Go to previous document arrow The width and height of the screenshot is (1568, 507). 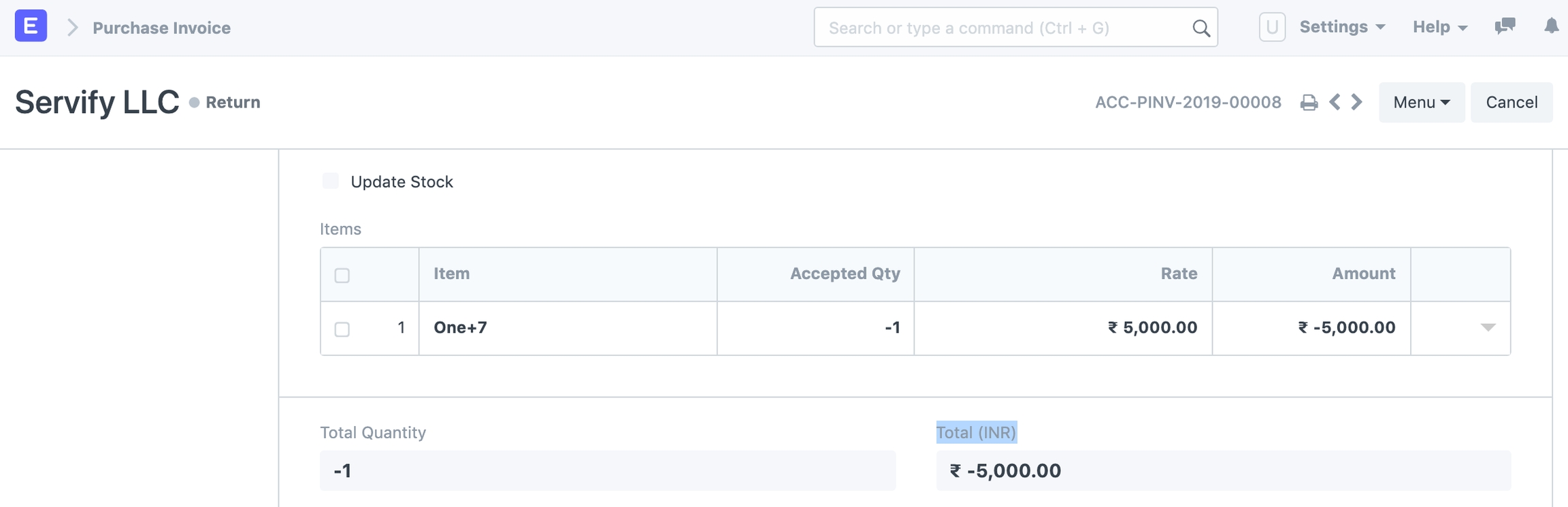[1335, 102]
